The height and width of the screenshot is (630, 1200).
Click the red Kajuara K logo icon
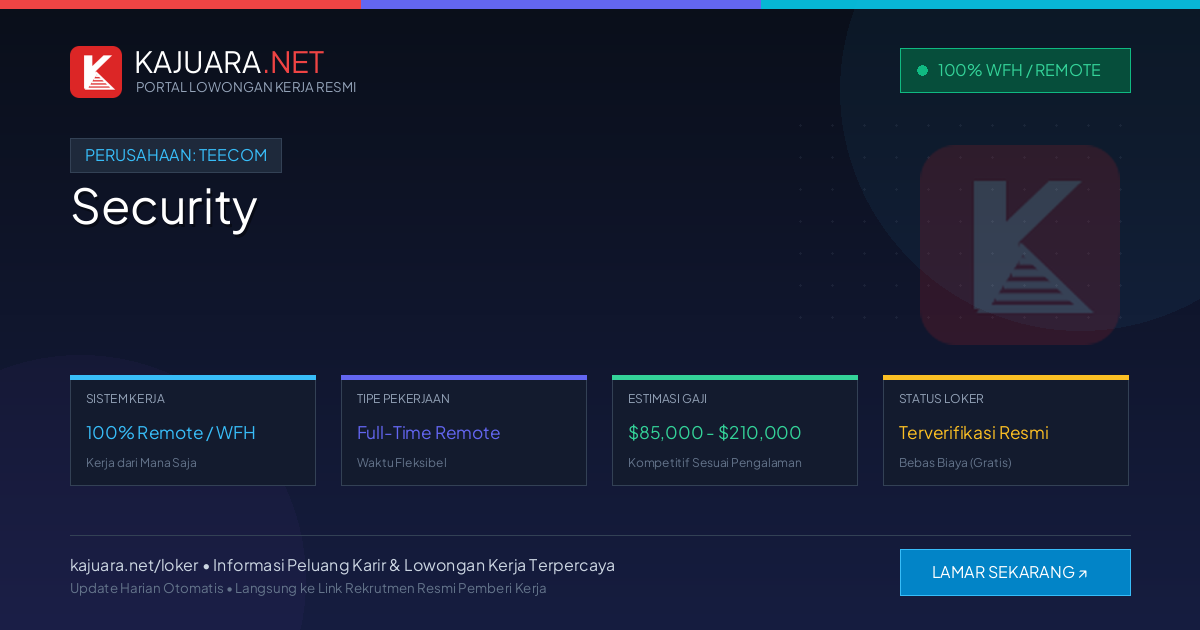[x=96, y=72]
